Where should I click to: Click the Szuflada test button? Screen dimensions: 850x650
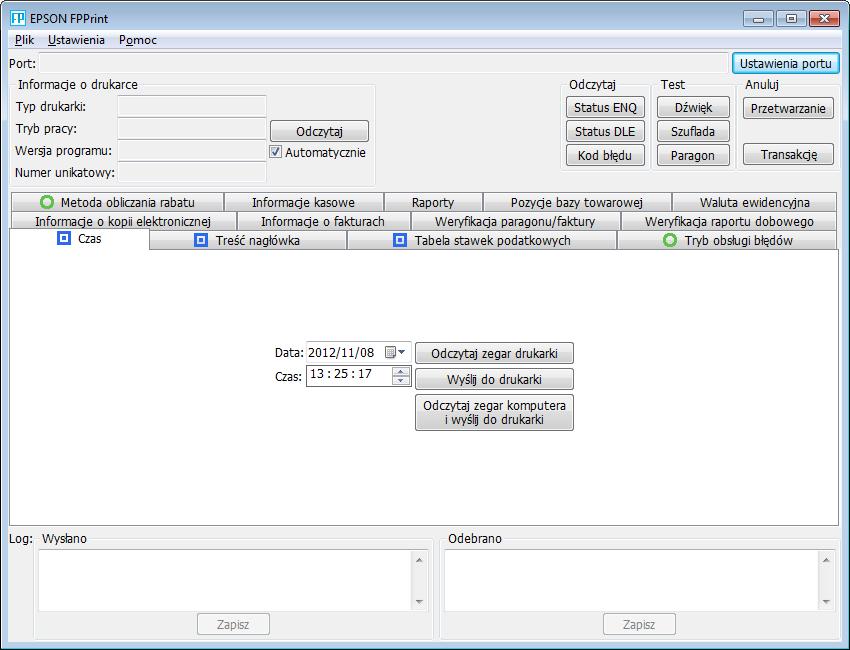[x=693, y=131]
